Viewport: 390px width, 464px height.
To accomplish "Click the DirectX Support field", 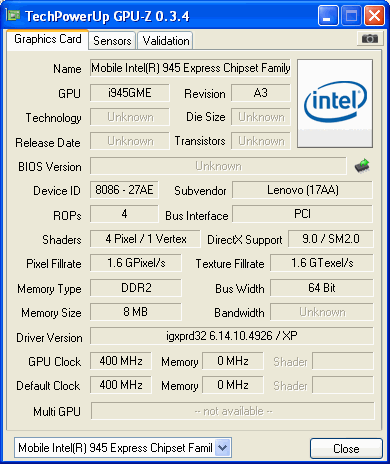I will (x=331, y=239).
